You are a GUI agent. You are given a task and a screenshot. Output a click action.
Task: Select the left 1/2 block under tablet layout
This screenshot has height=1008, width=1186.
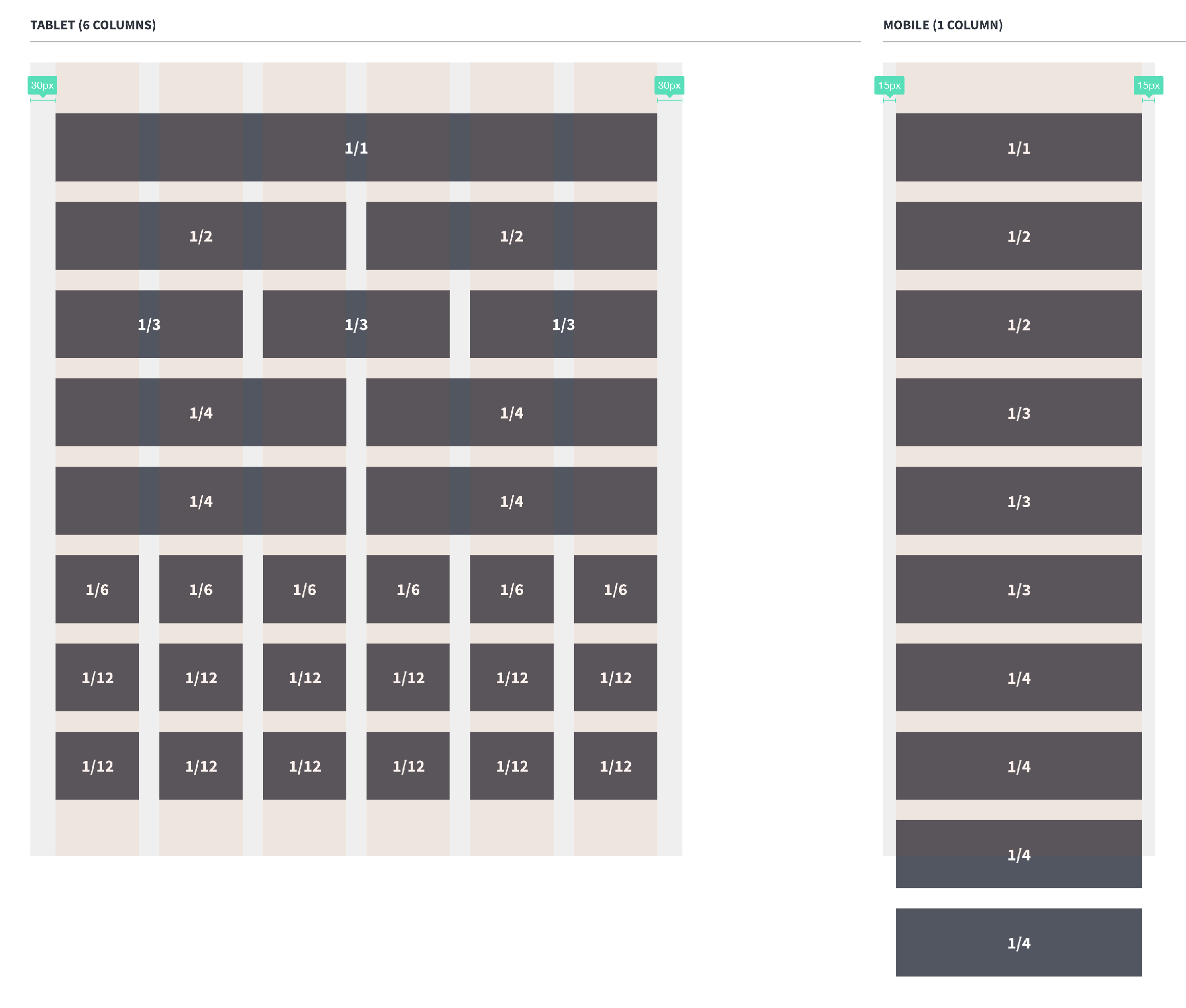pos(201,236)
